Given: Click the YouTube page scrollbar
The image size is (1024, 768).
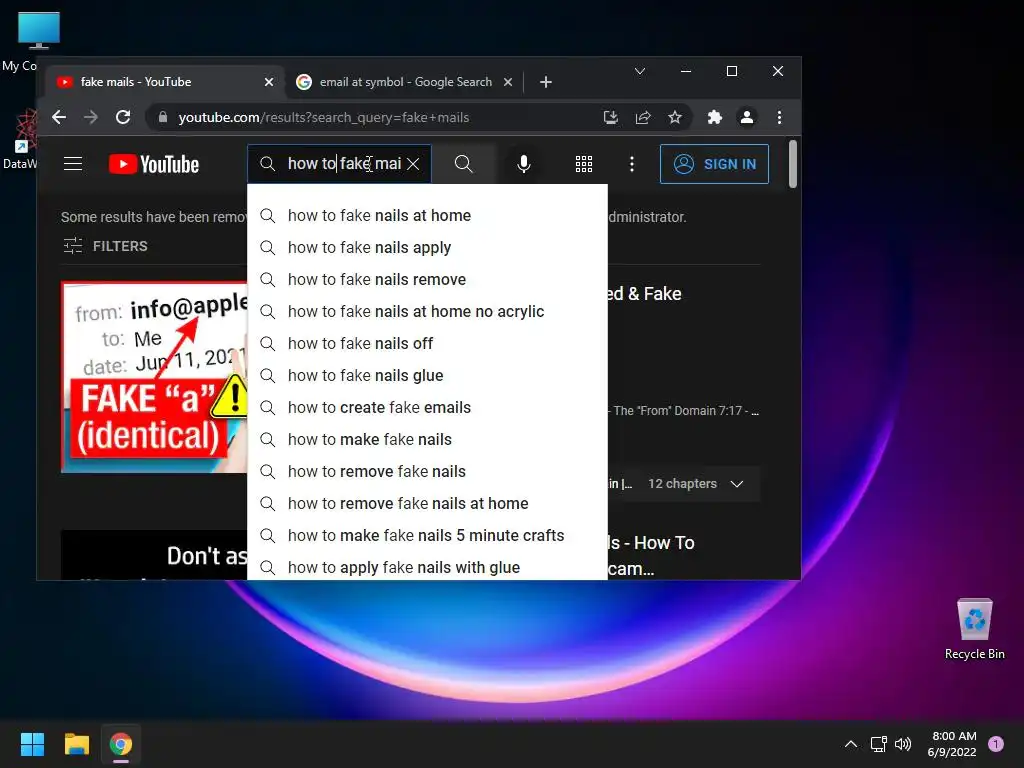Looking at the screenshot, I should coord(793,164).
